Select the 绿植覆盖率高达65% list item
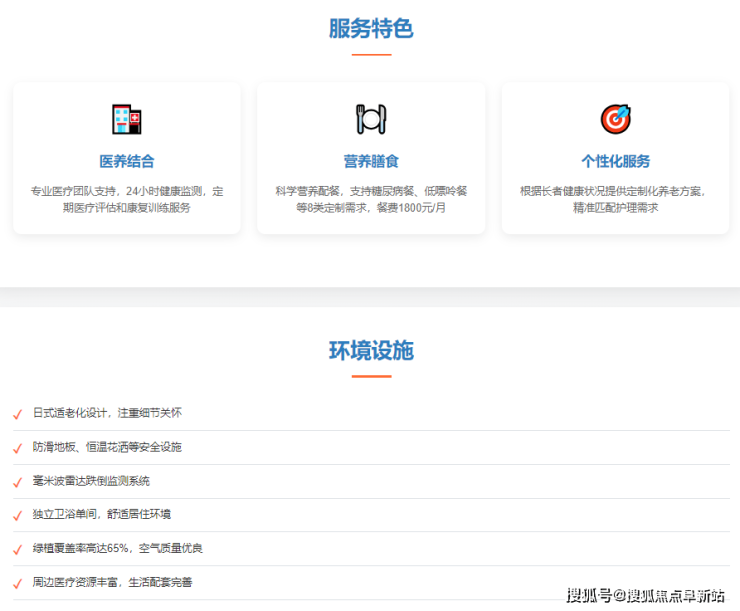Viewport: 740px width, 611px height. pyautogui.click(x=117, y=549)
